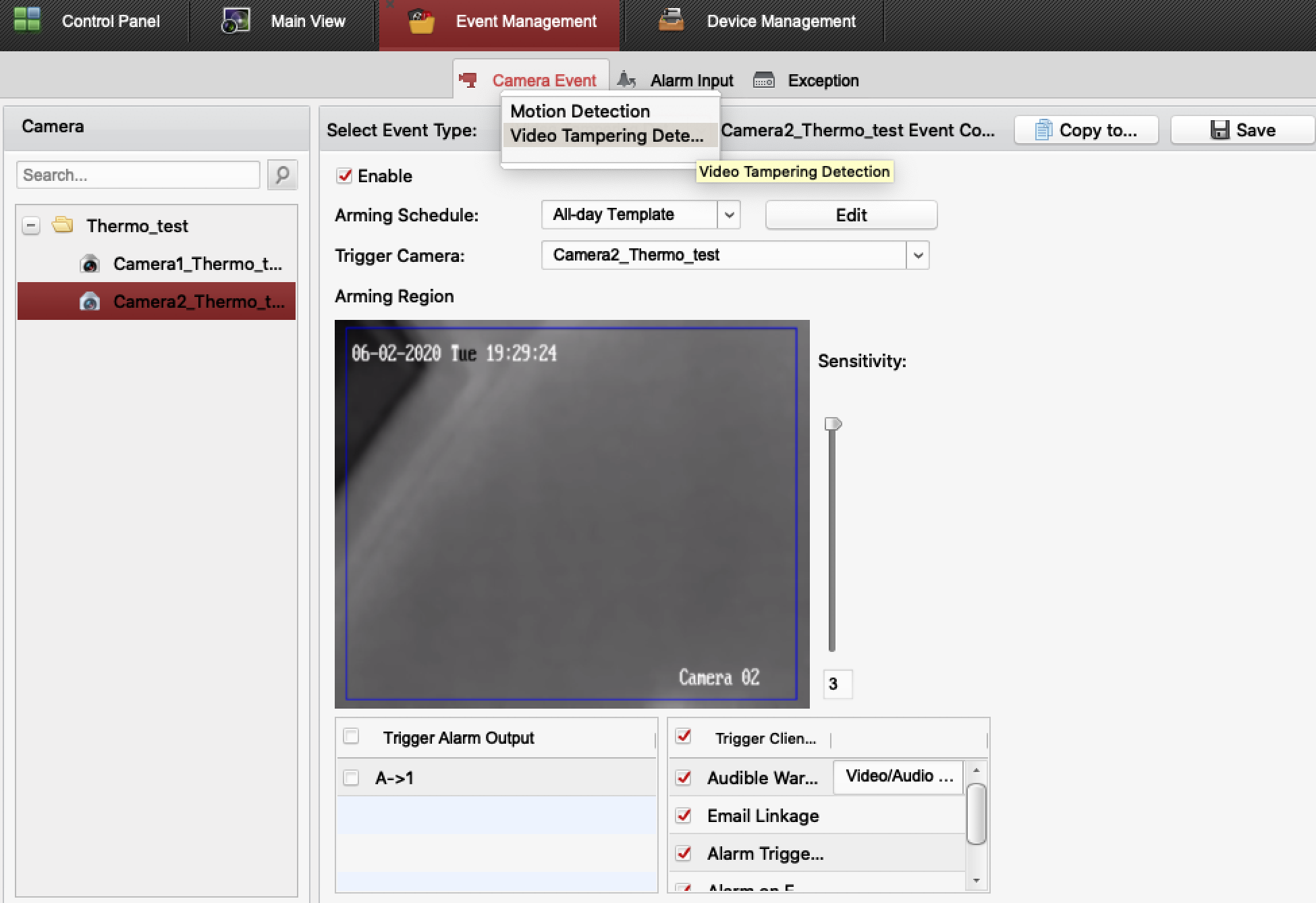Open the Arming Schedule dropdown
Image resolution: width=1316 pixels, height=903 pixels.
tap(729, 215)
